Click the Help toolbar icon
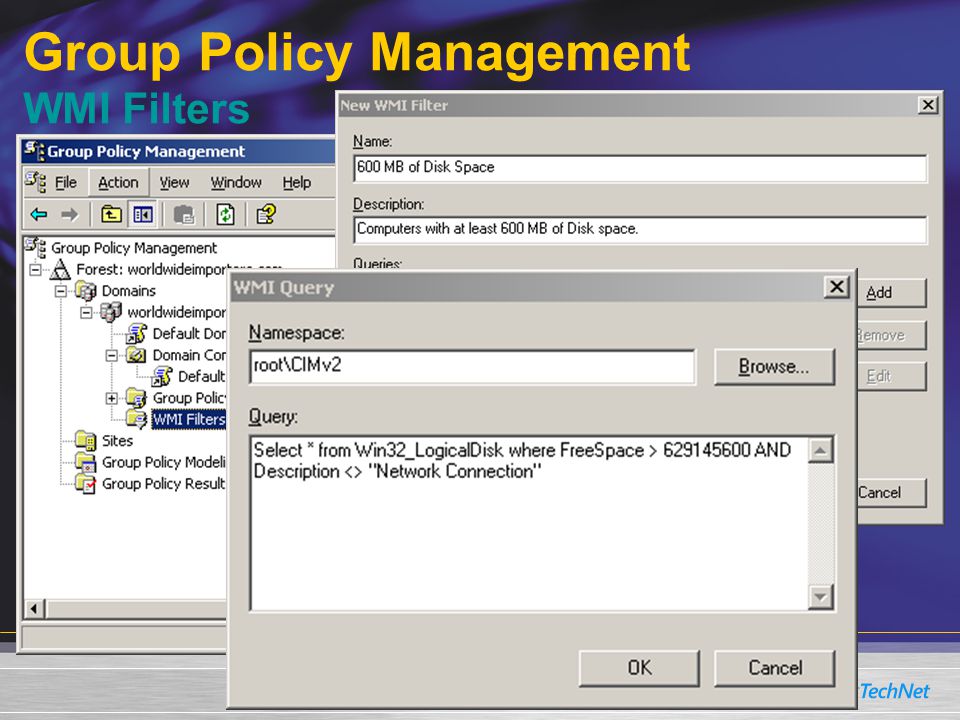 point(266,214)
